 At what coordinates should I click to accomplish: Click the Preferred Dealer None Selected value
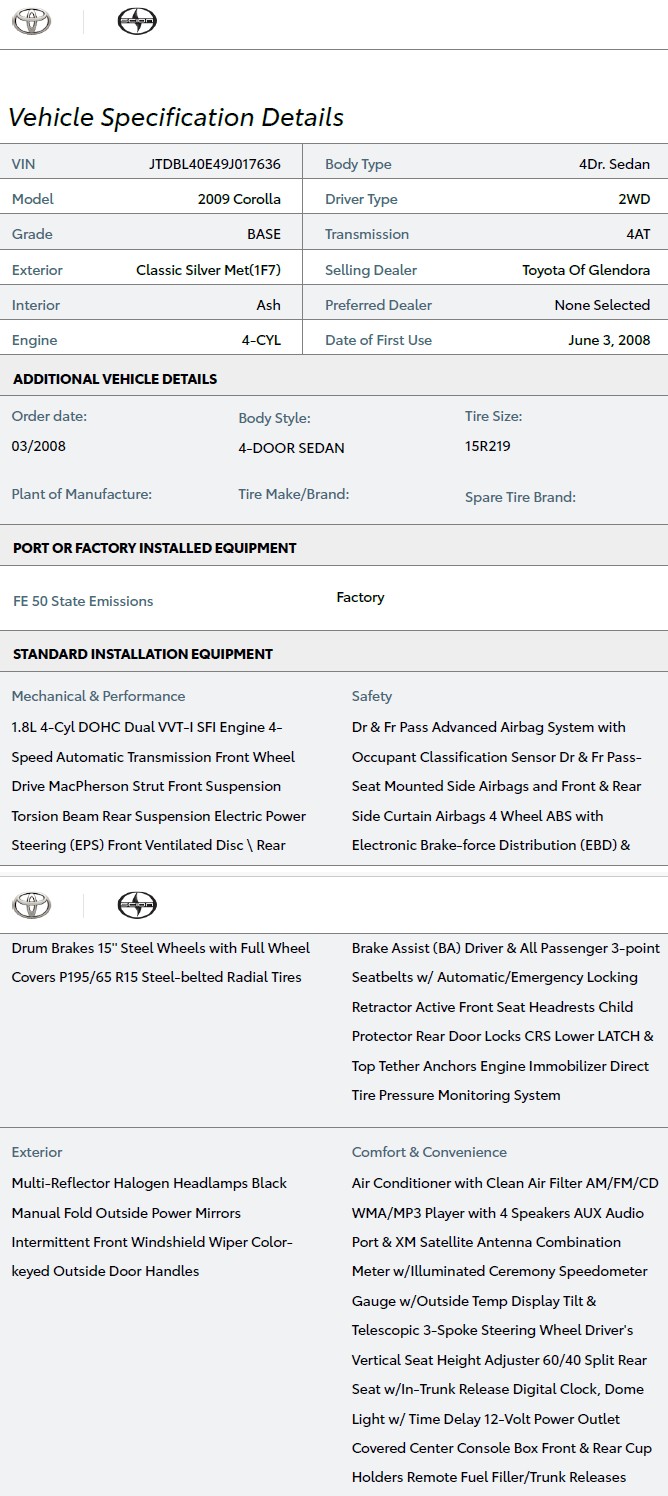click(602, 305)
